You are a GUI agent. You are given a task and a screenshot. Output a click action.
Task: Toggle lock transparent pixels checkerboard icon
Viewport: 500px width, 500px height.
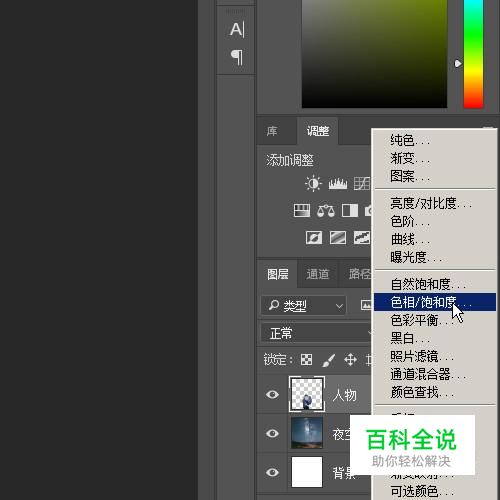point(306,360)
